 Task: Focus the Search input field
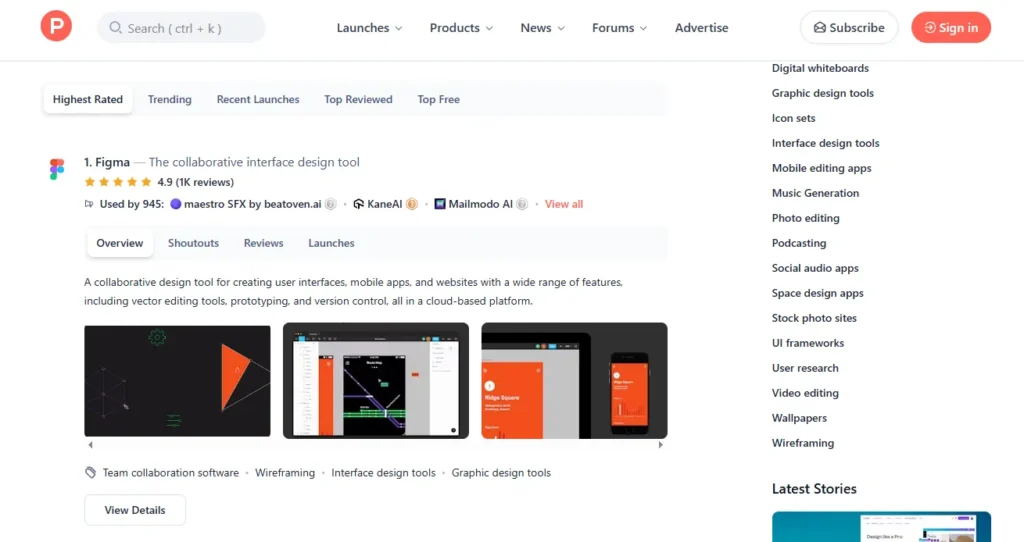click(182, 28)
